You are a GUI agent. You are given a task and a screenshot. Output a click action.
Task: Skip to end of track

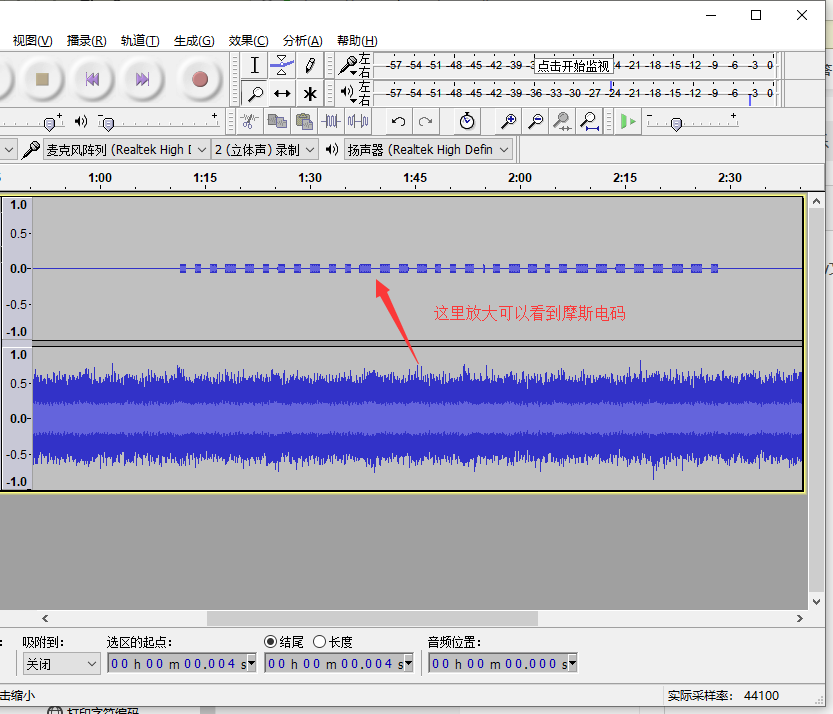142,80
